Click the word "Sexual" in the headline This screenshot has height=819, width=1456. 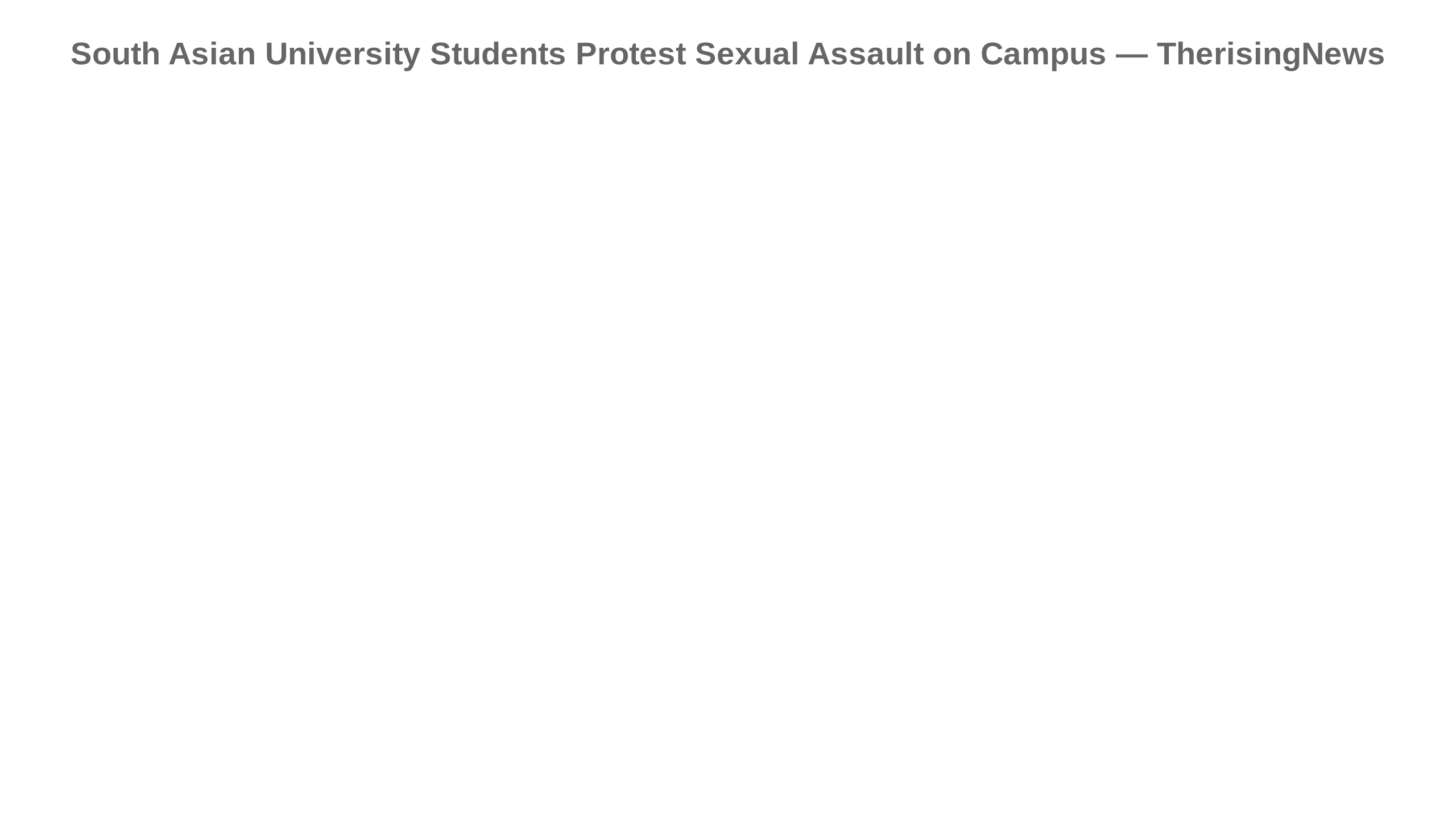(x=747, y=55)
